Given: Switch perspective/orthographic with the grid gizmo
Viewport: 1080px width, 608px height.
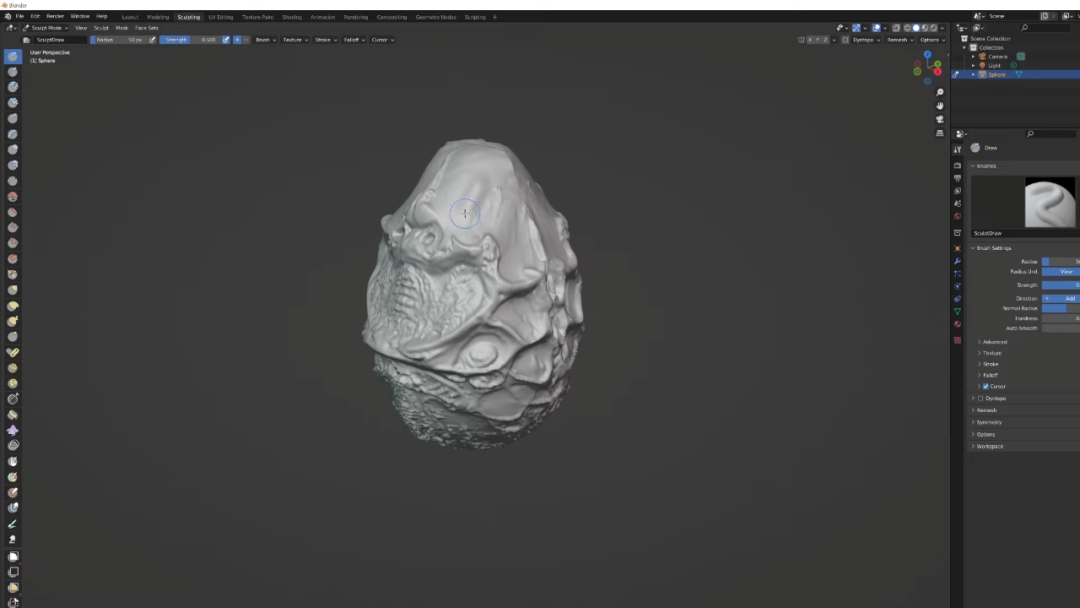Looking at the screenshot, I should click(x=939, y=134).
